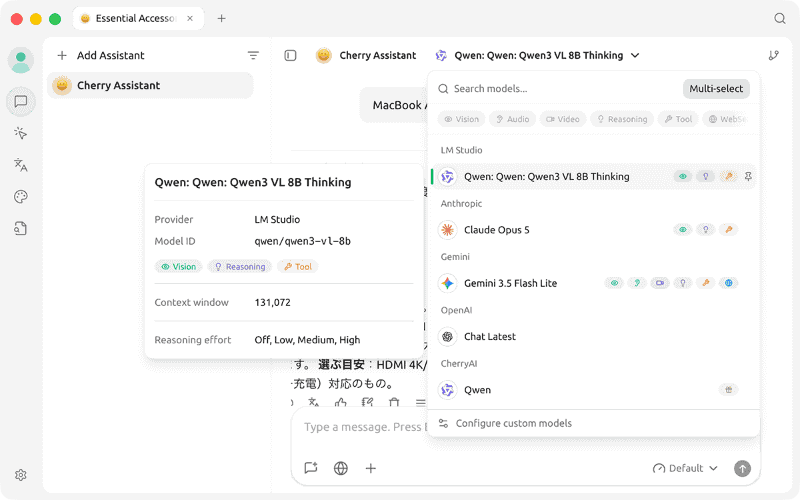Enable Multi-select mode
Viewport: 800px width, 500px height.
[x=716, y=89]
